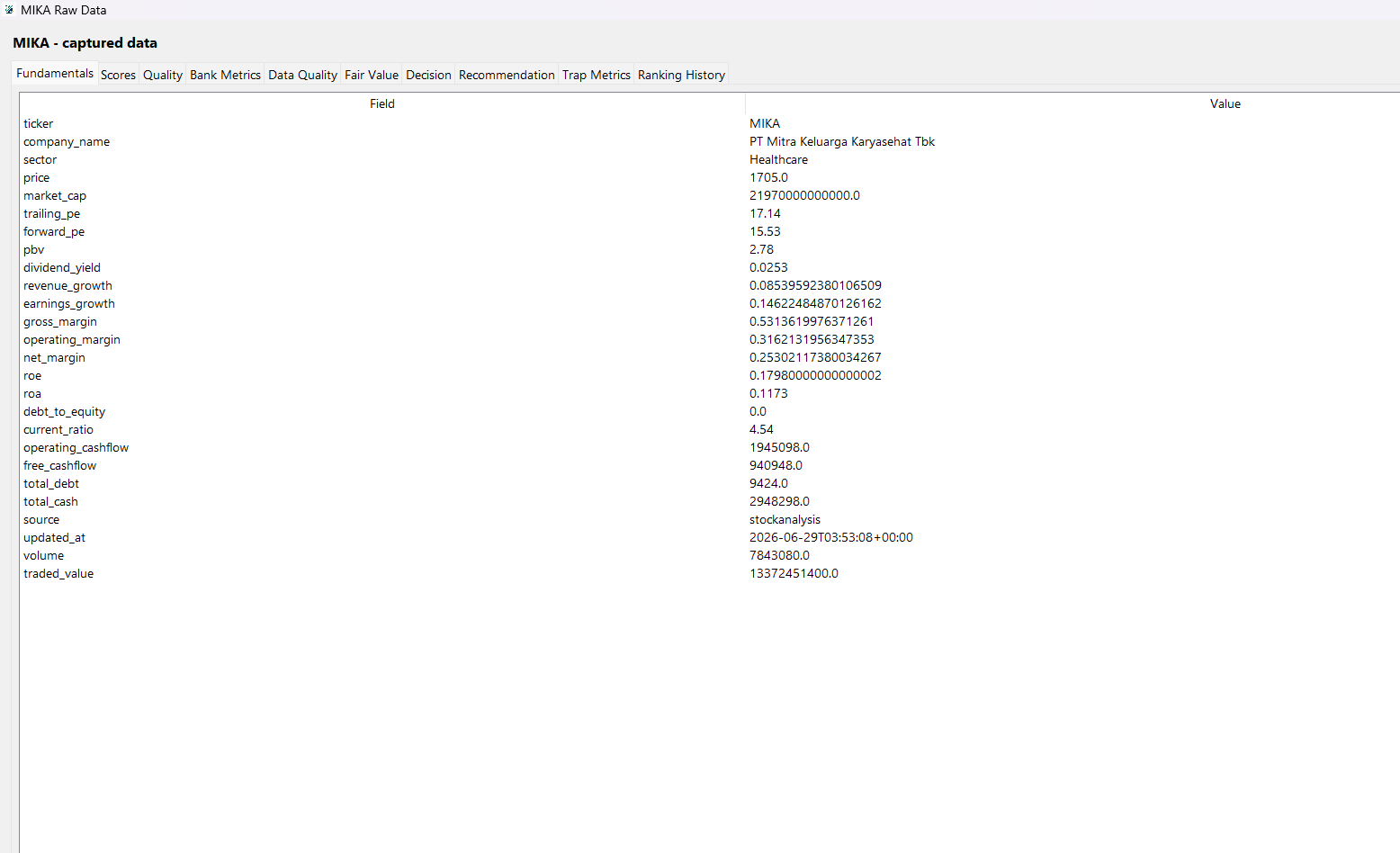Viewport: 1400px width, 853px height.
Task: Open the Data Quality tab
Action: click(x=302, y=75)
